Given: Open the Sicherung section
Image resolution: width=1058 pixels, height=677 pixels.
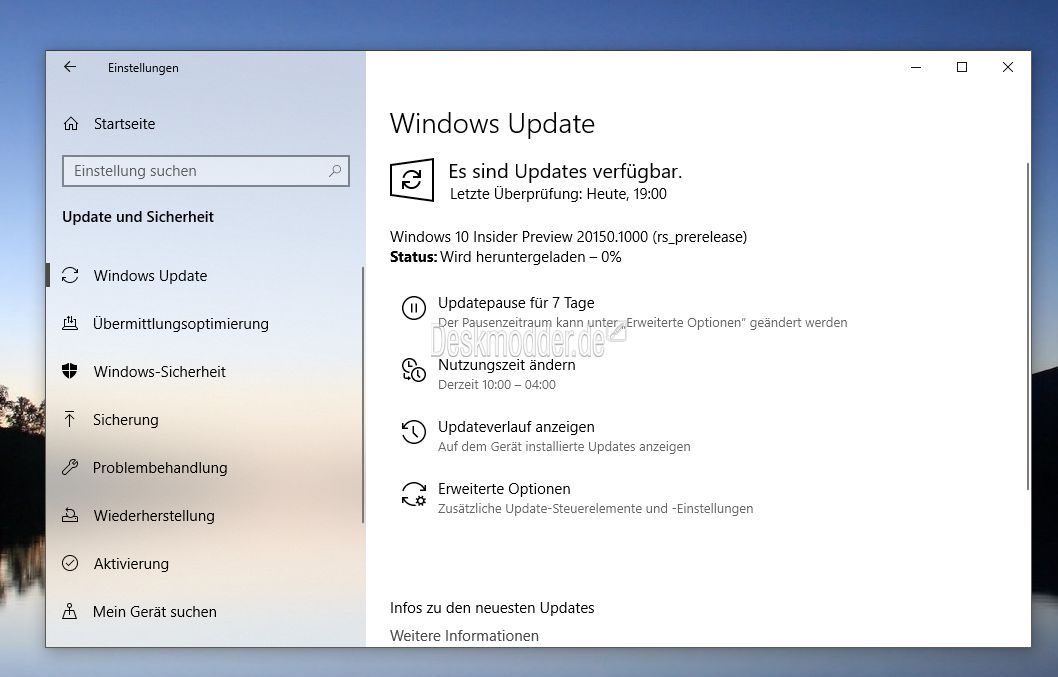Looking at the screenshot, I should (x=126, y=419).
